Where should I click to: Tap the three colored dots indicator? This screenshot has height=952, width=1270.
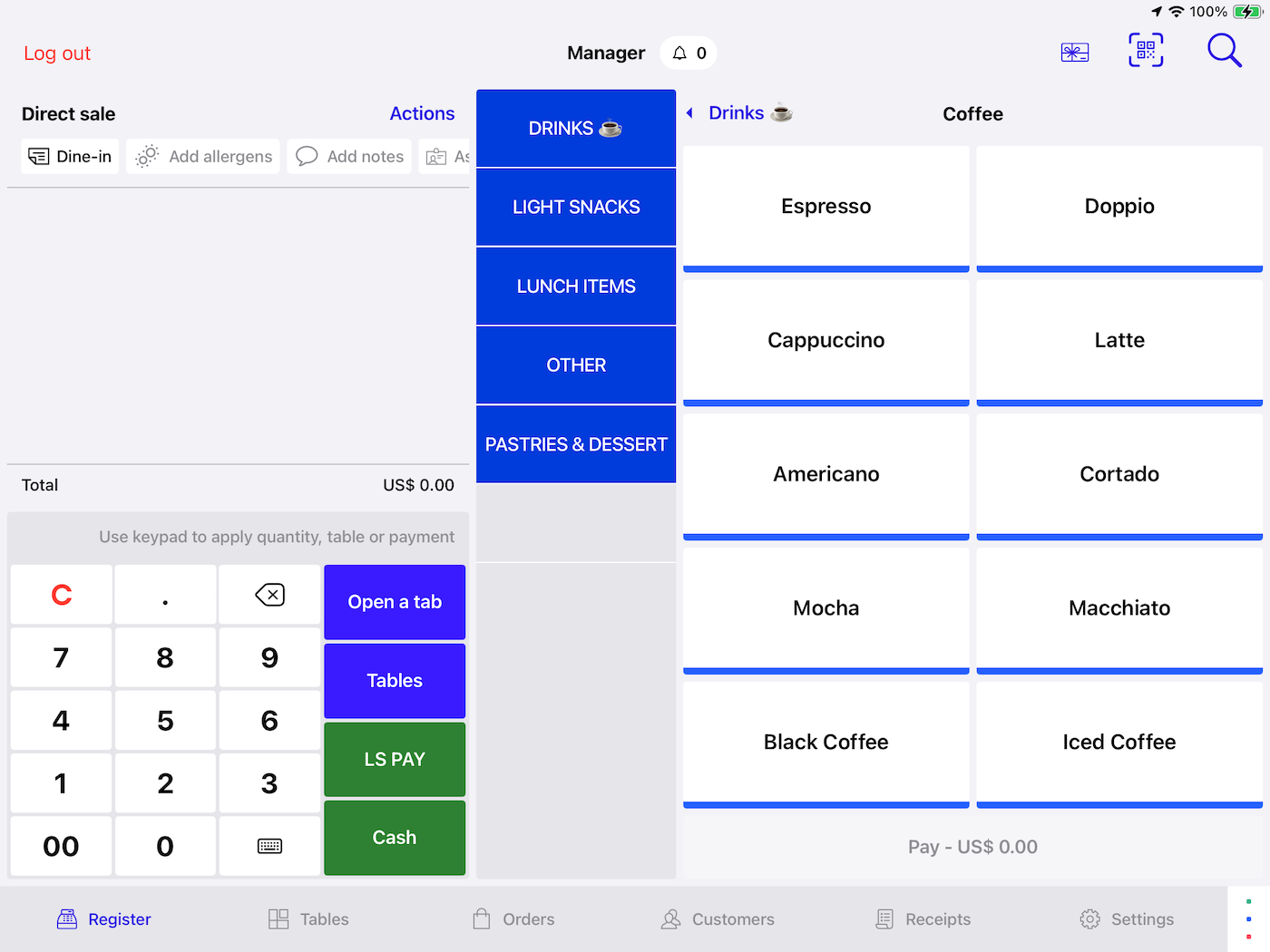point(1248,918)
